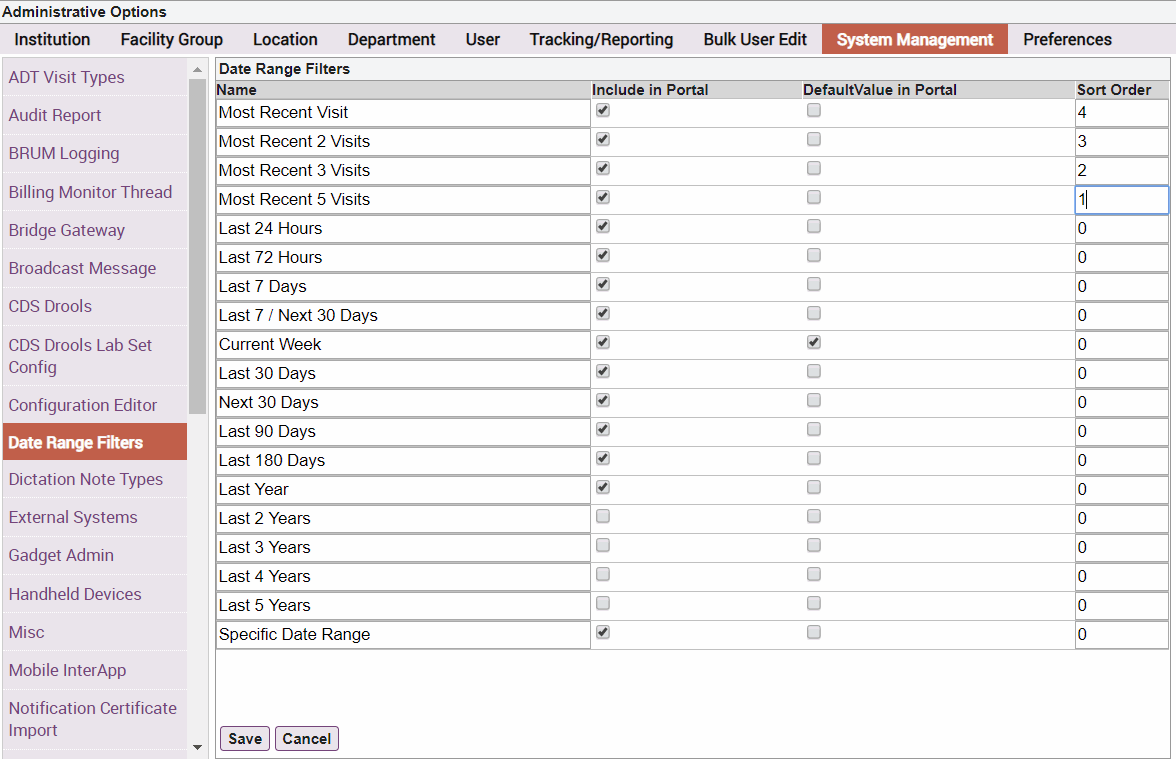
Task: Open Broadcast Message page
Action: (x=94, y=268)
